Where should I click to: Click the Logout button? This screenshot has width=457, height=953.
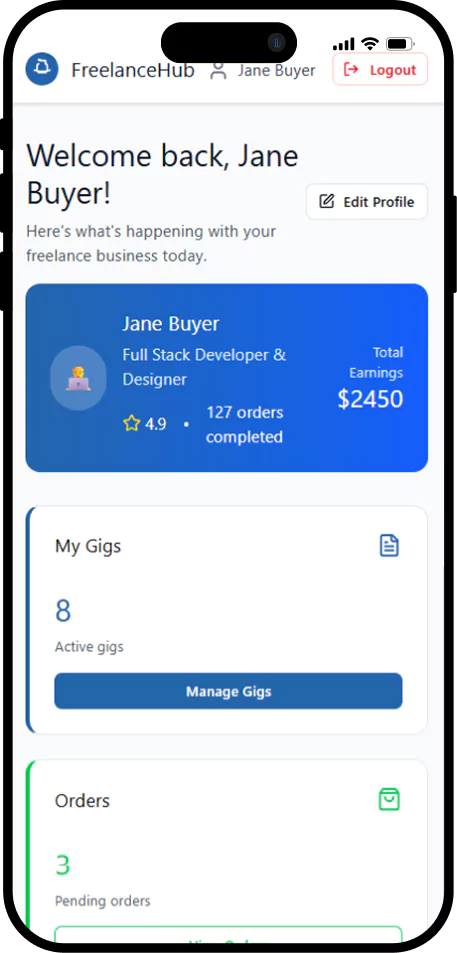click(x=380, y=69)
